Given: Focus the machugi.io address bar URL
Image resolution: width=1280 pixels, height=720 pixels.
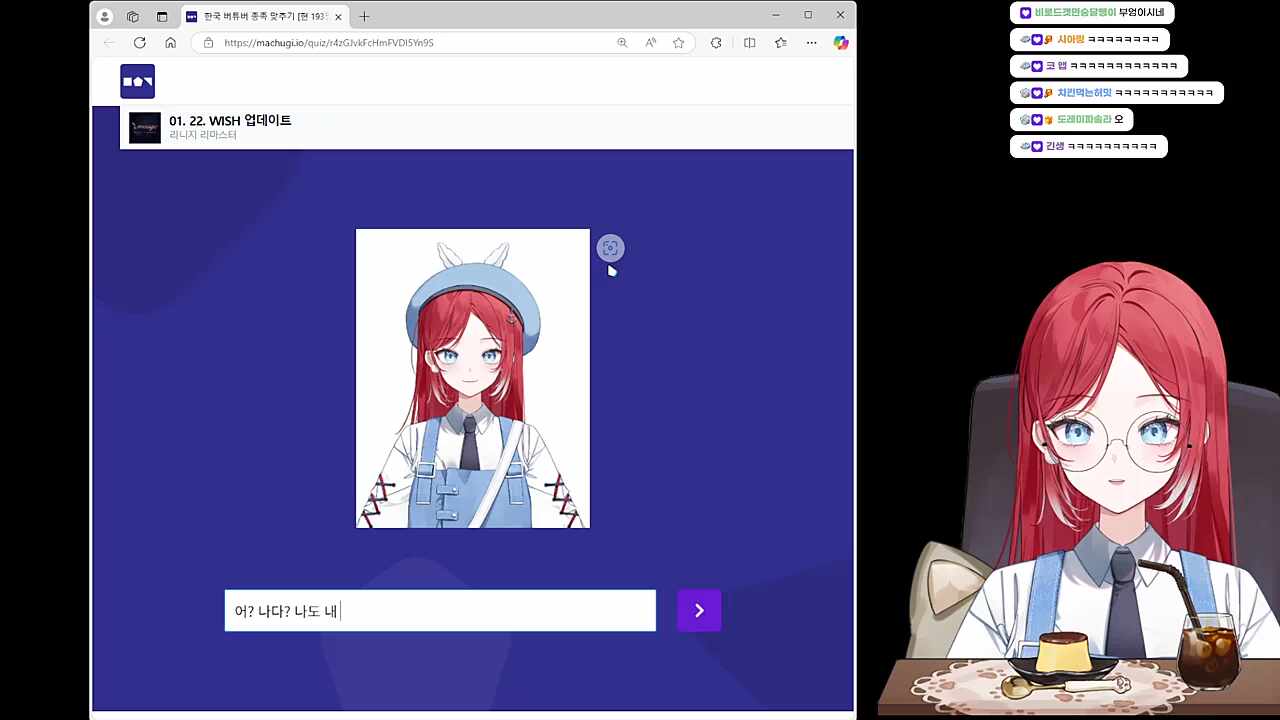Looking at the screenshot, I should (329, 43).
